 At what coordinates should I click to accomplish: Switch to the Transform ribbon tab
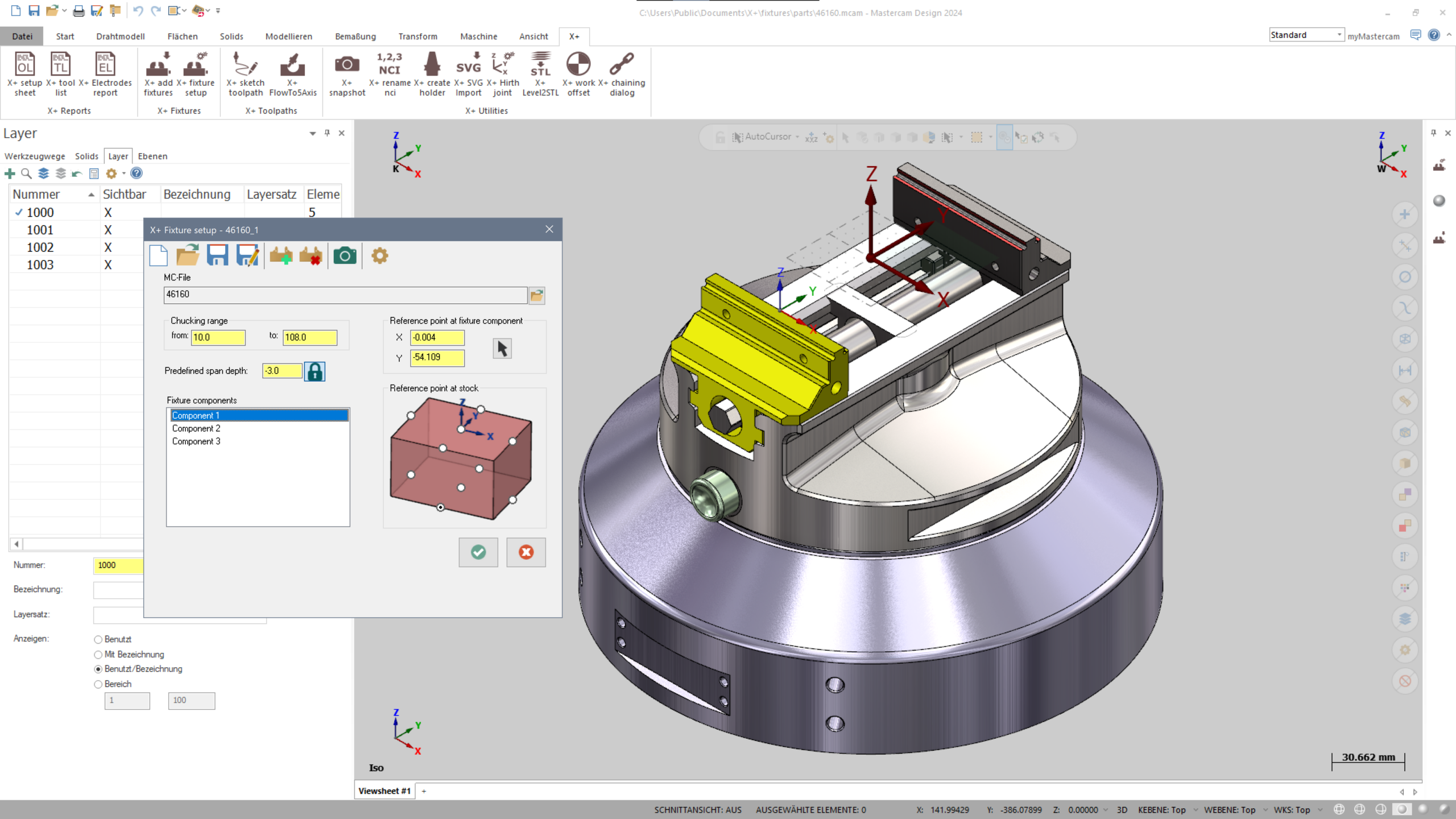point(418,36)
